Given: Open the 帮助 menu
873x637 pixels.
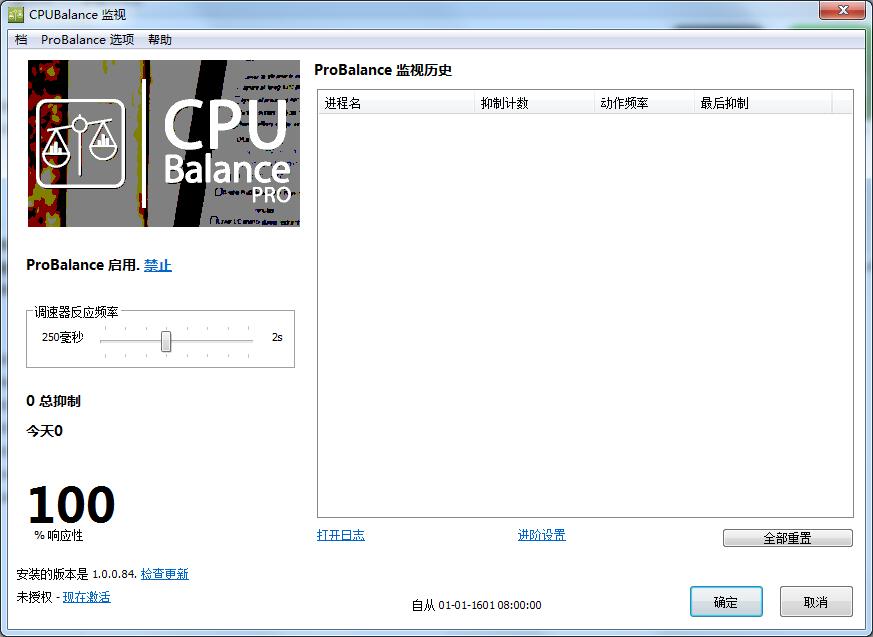Looking at the screenshot, I should [160, 40].
